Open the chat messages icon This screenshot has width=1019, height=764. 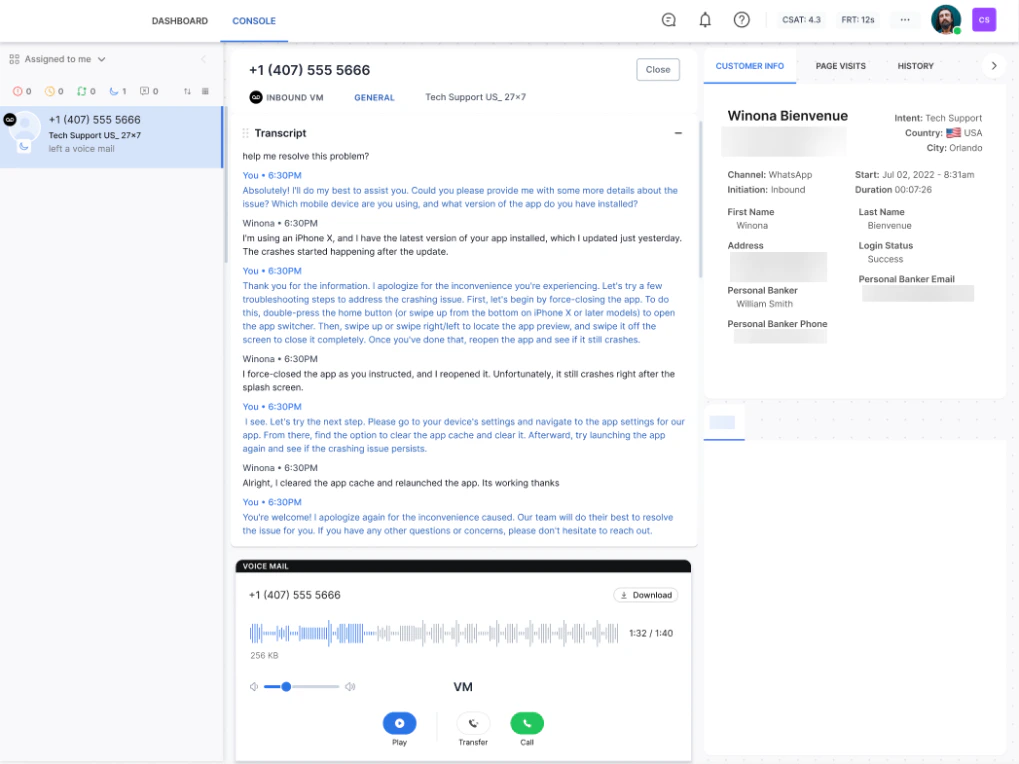[667, 20]
